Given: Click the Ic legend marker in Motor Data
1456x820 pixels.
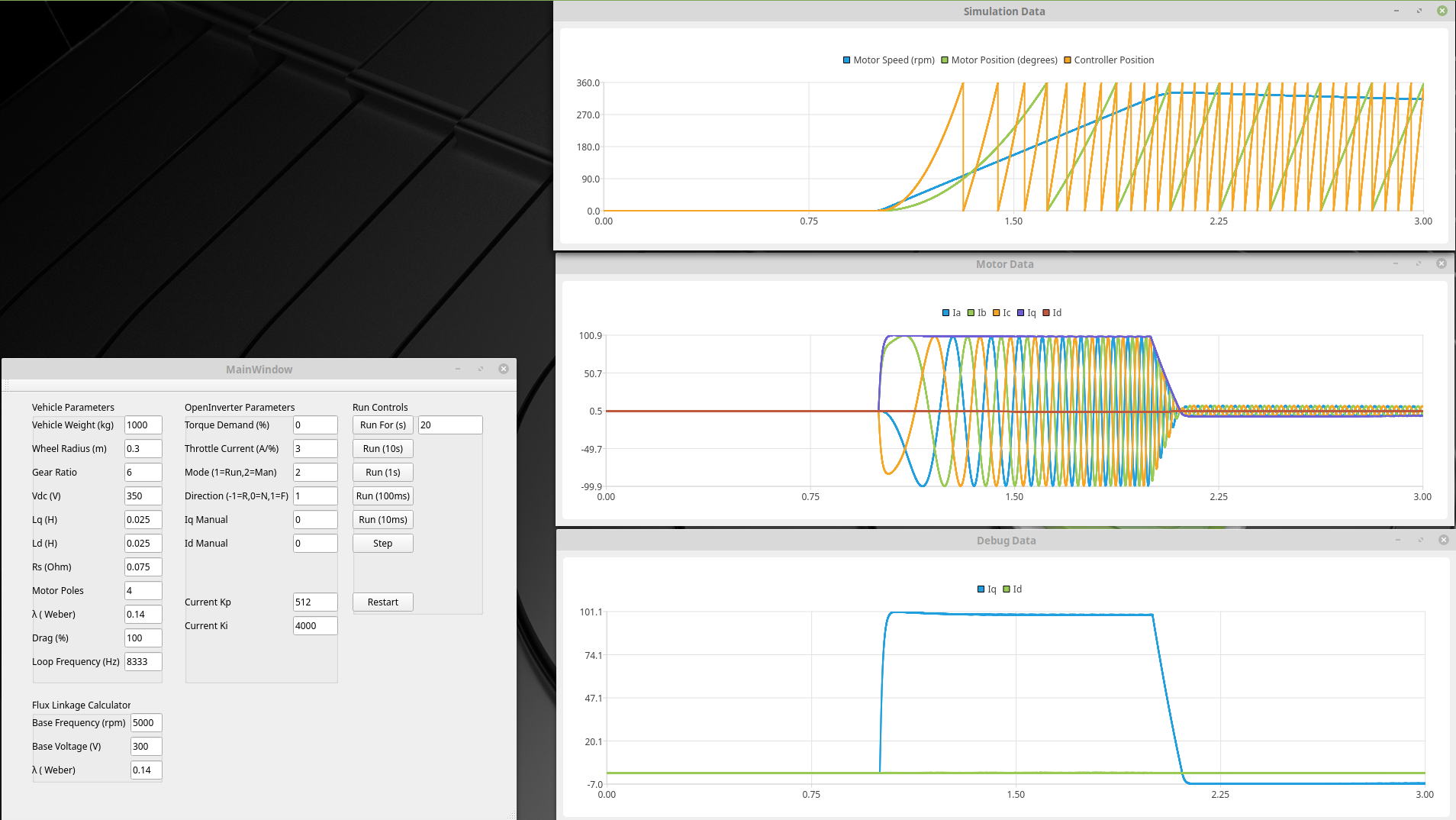Looking at the screenshot, I should tap(996, 313).
